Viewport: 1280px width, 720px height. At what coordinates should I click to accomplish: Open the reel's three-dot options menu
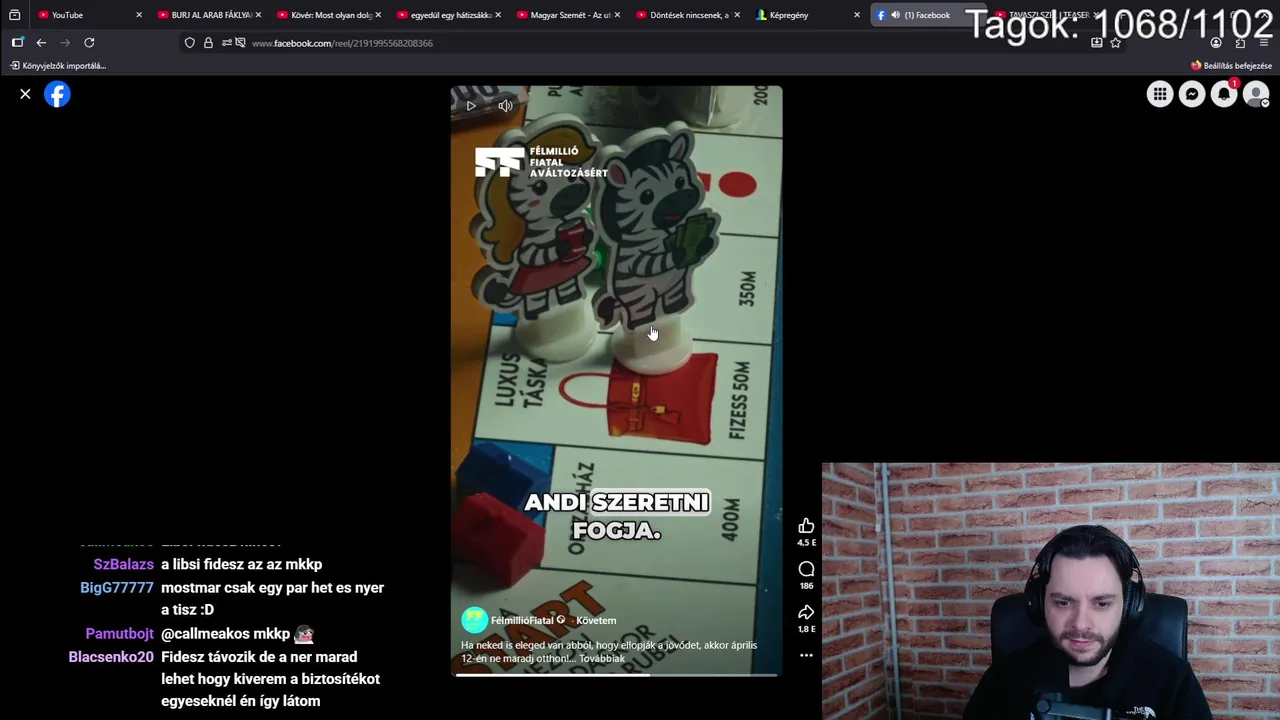pos(806,656)
